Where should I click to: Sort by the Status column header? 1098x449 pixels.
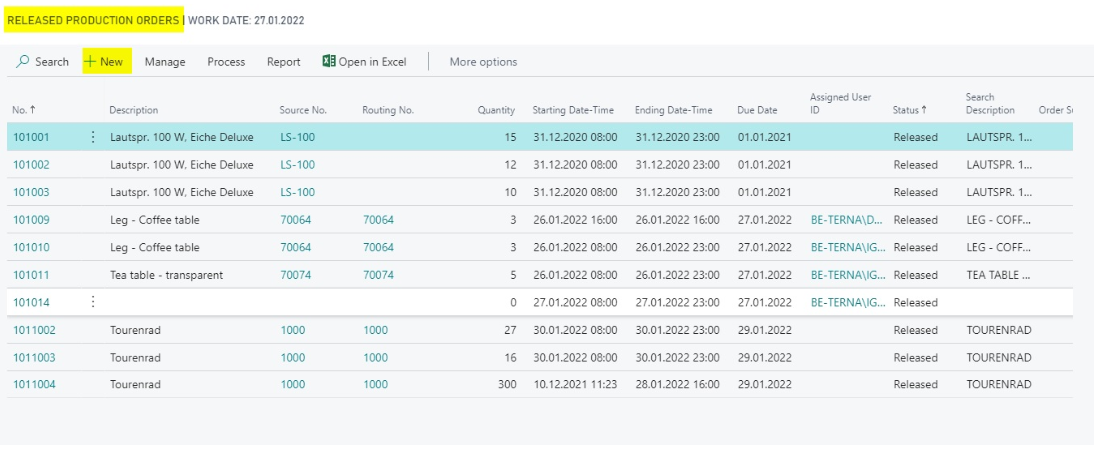[x=910, y=110]
